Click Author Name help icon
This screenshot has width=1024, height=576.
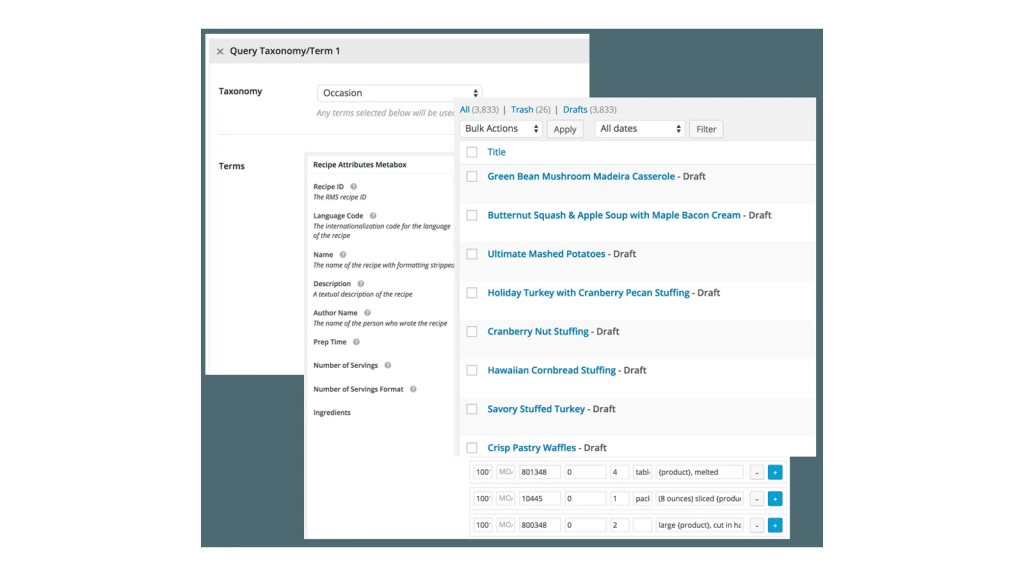[367, 313]
